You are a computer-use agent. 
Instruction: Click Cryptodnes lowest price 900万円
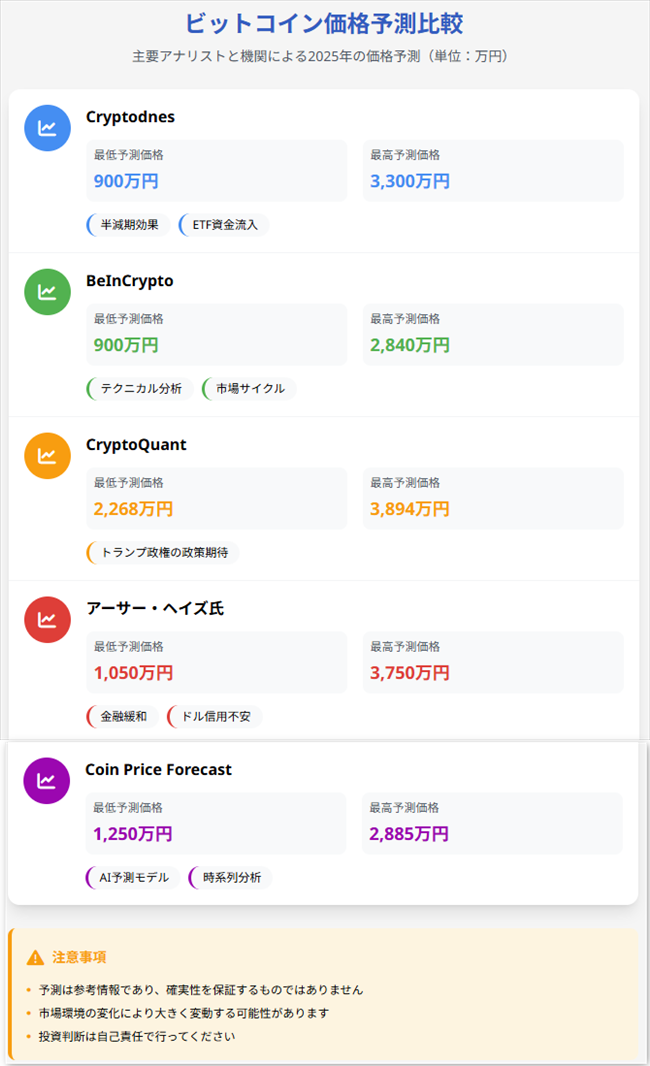(x=126, y=182)
